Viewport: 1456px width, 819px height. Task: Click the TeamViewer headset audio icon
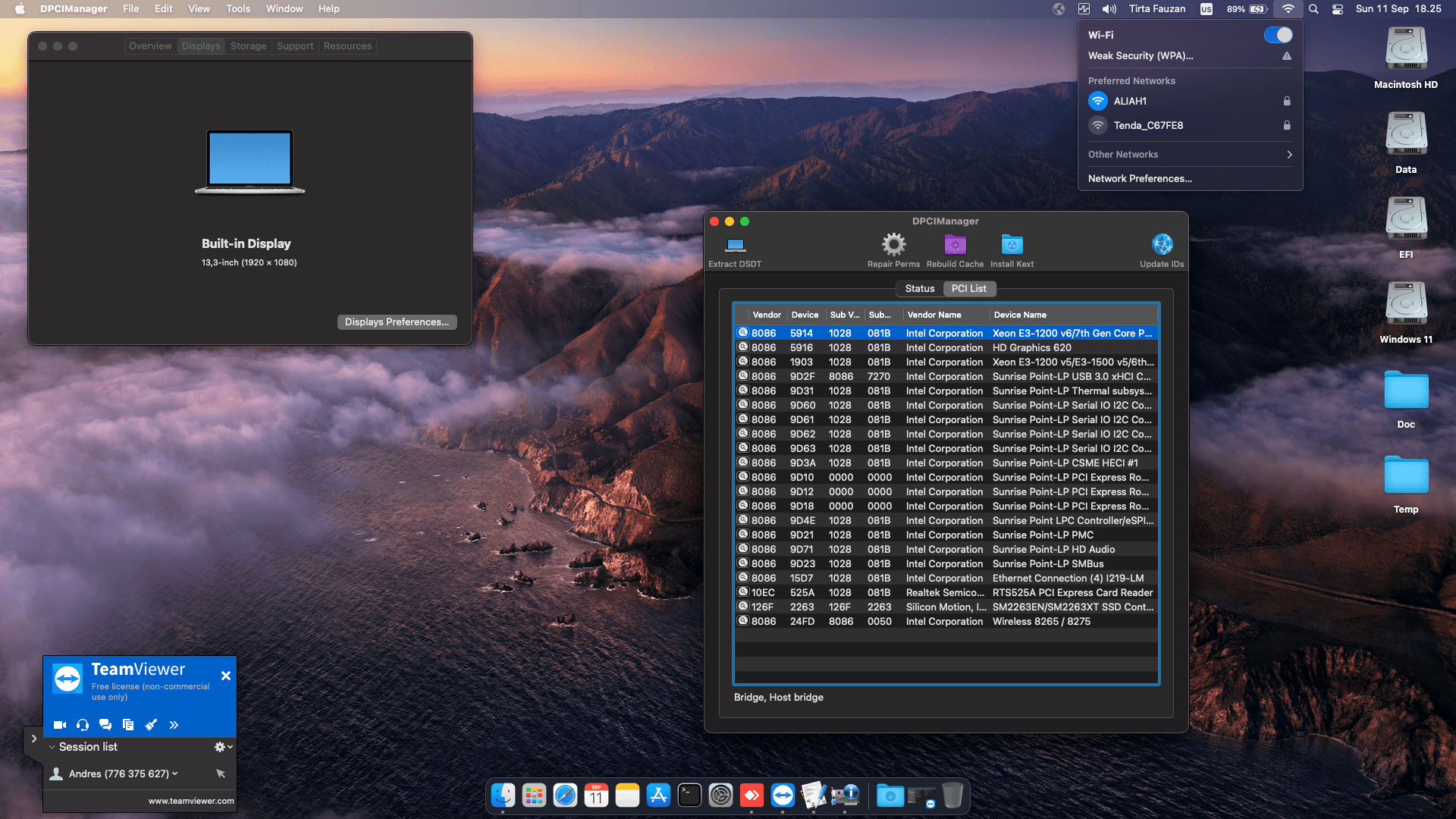coord(83,725)
